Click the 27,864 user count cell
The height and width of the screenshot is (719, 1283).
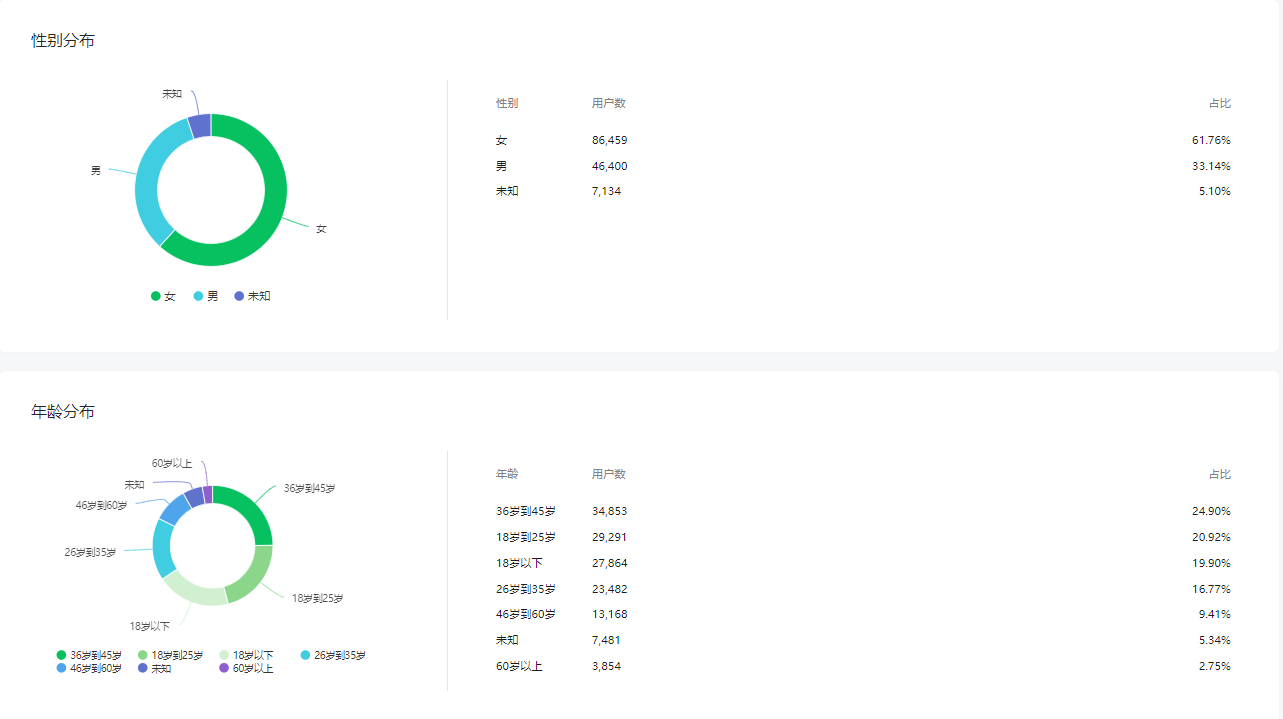coord(610,564)
